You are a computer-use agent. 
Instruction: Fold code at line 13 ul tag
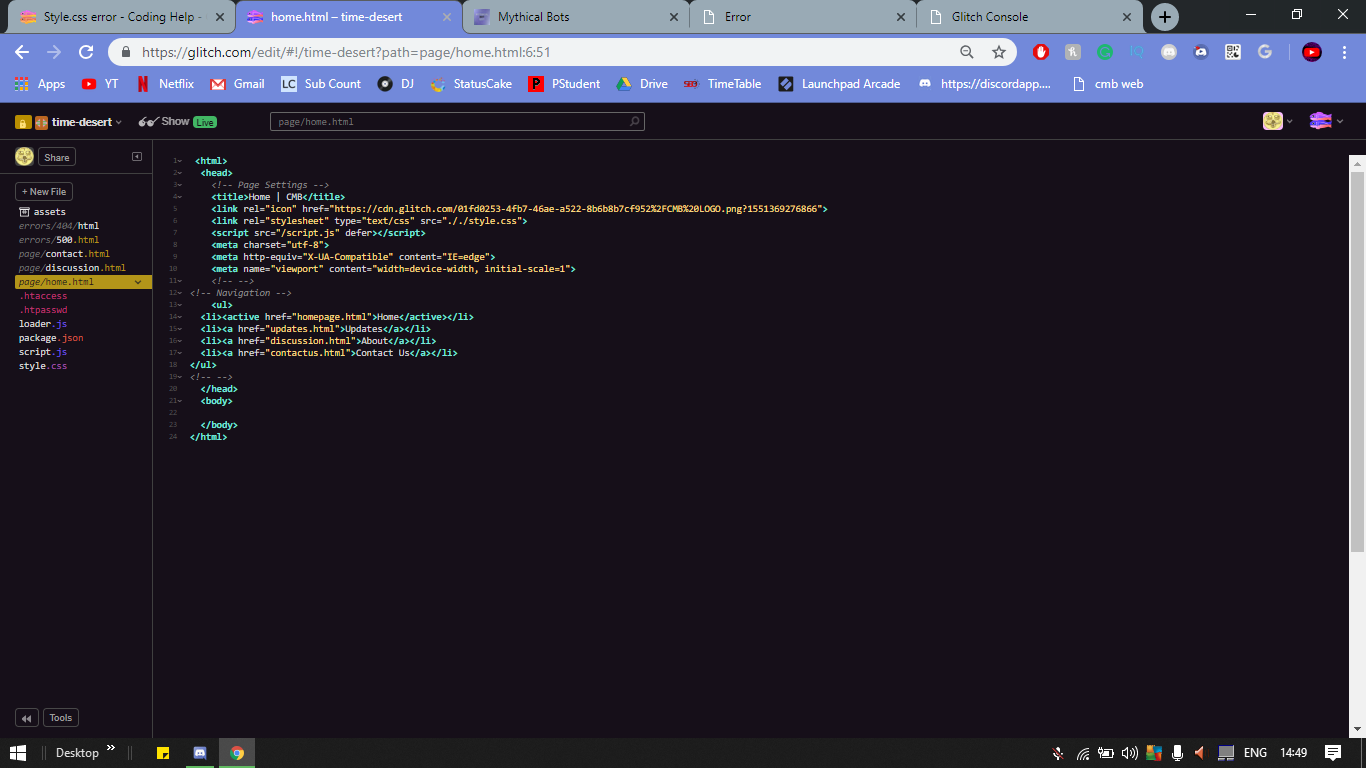179,305
